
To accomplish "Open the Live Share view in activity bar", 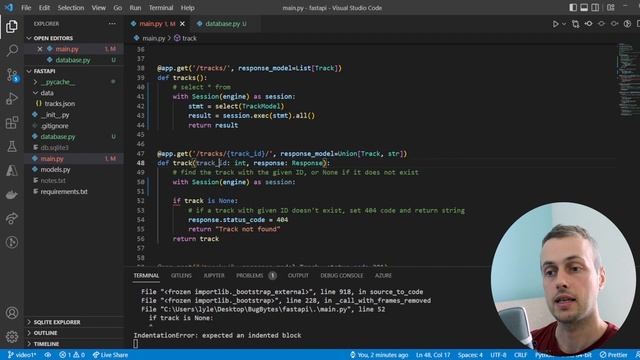I will (x=12, y=218).
